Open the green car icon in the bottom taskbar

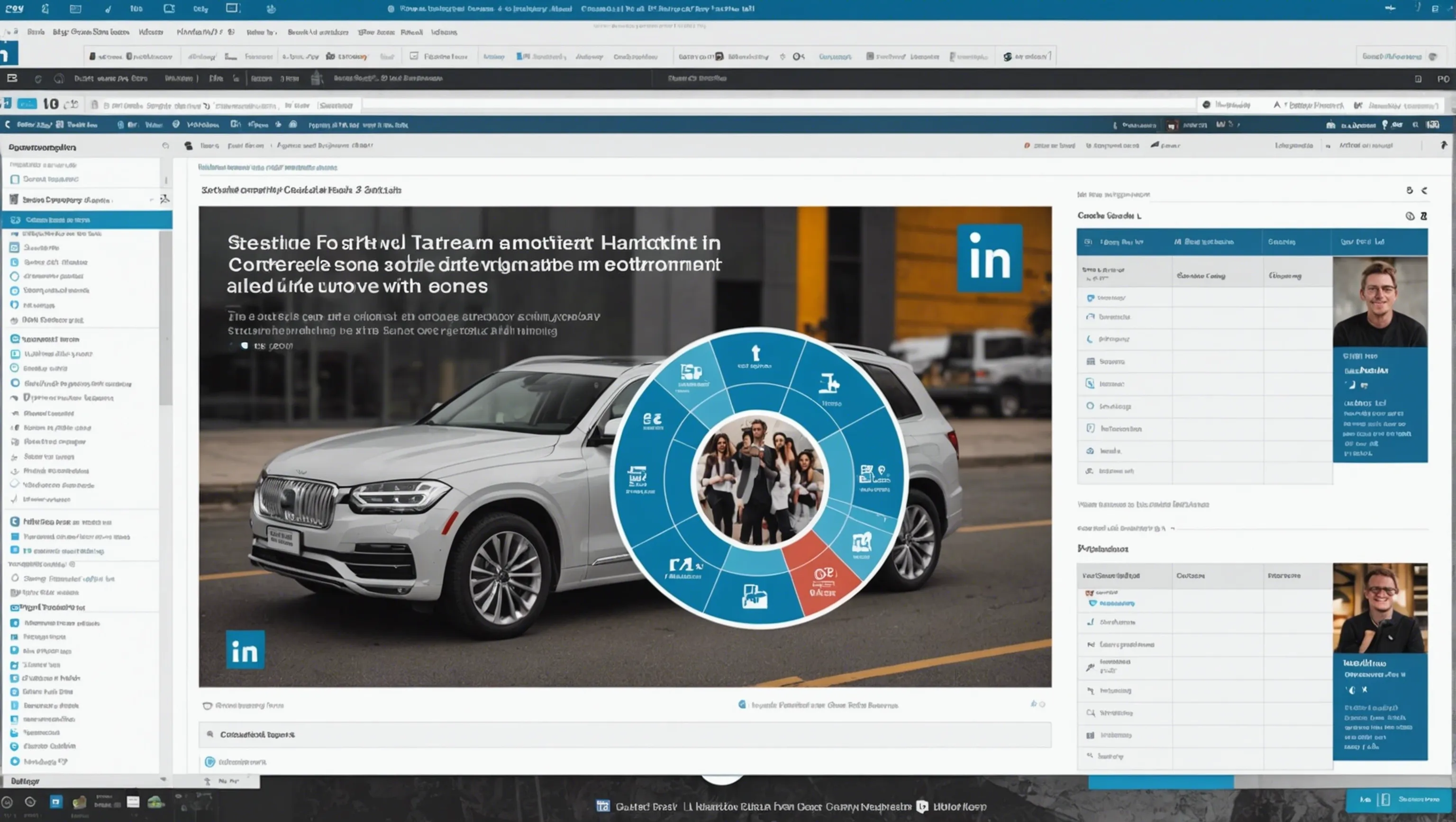click(156, 802)
